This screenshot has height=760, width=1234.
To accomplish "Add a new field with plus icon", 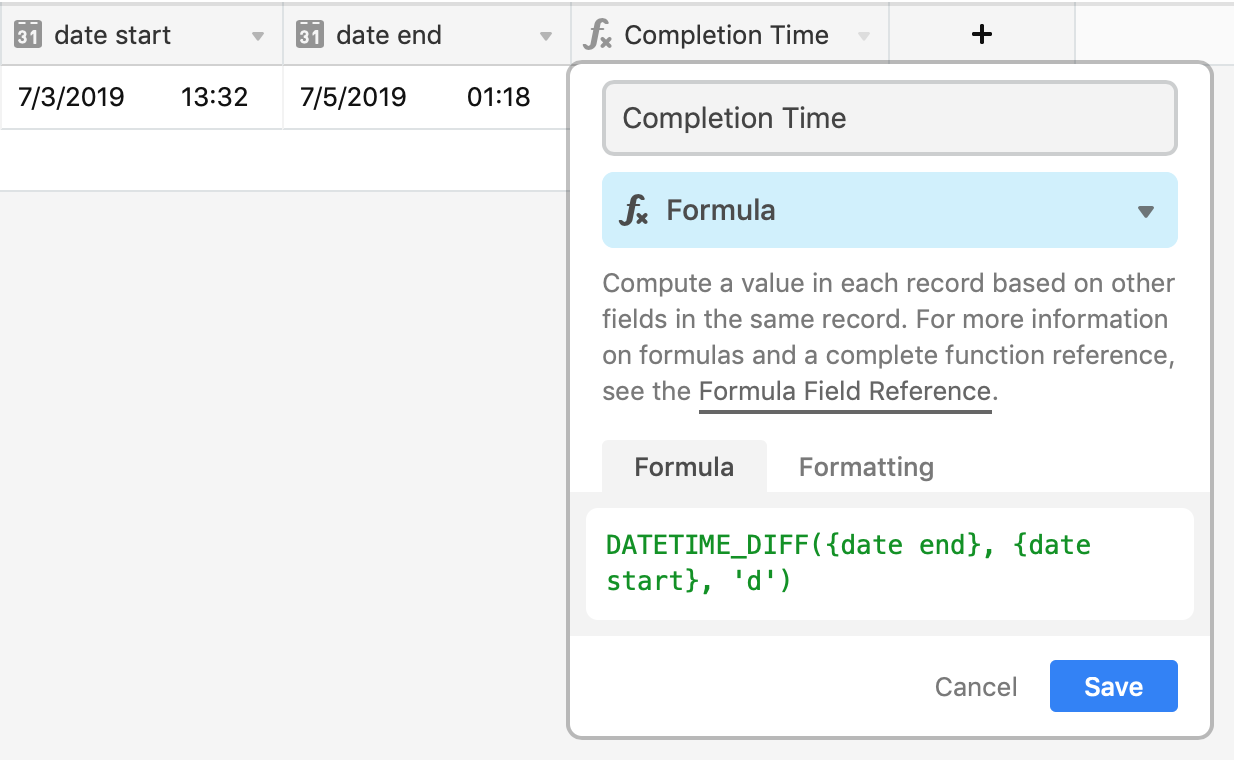I will pos(982,35).
